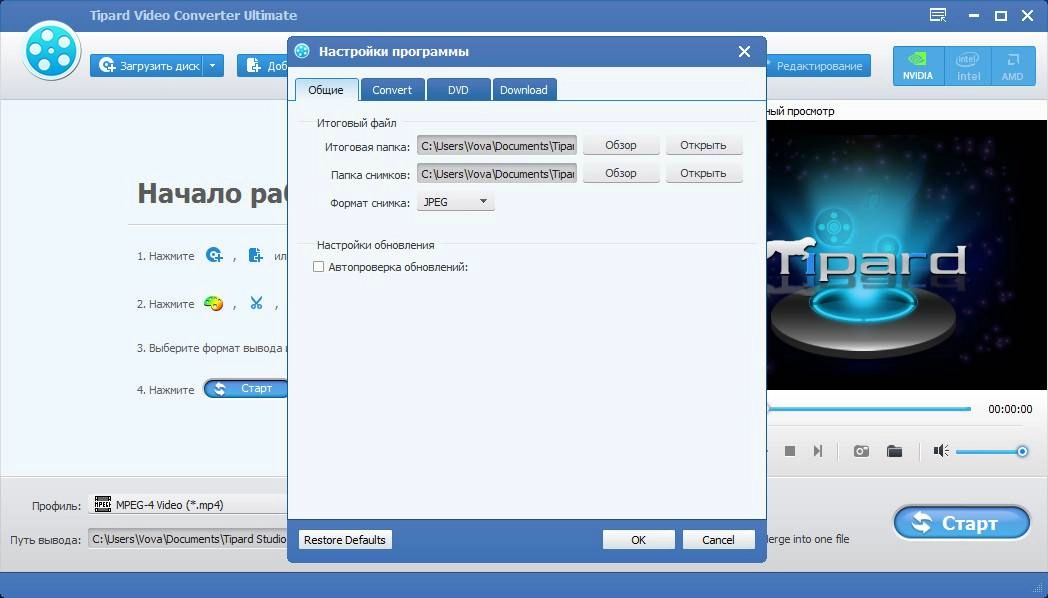Click the load disc icon in step 1
This screenshot has width=1048, height=598.
click(x=214, y=255)
